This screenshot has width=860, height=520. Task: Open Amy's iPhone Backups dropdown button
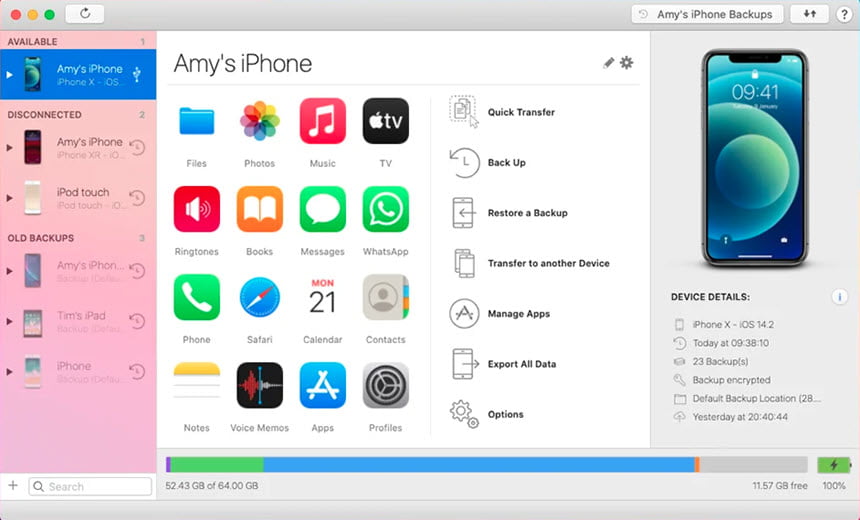(708, 14)
